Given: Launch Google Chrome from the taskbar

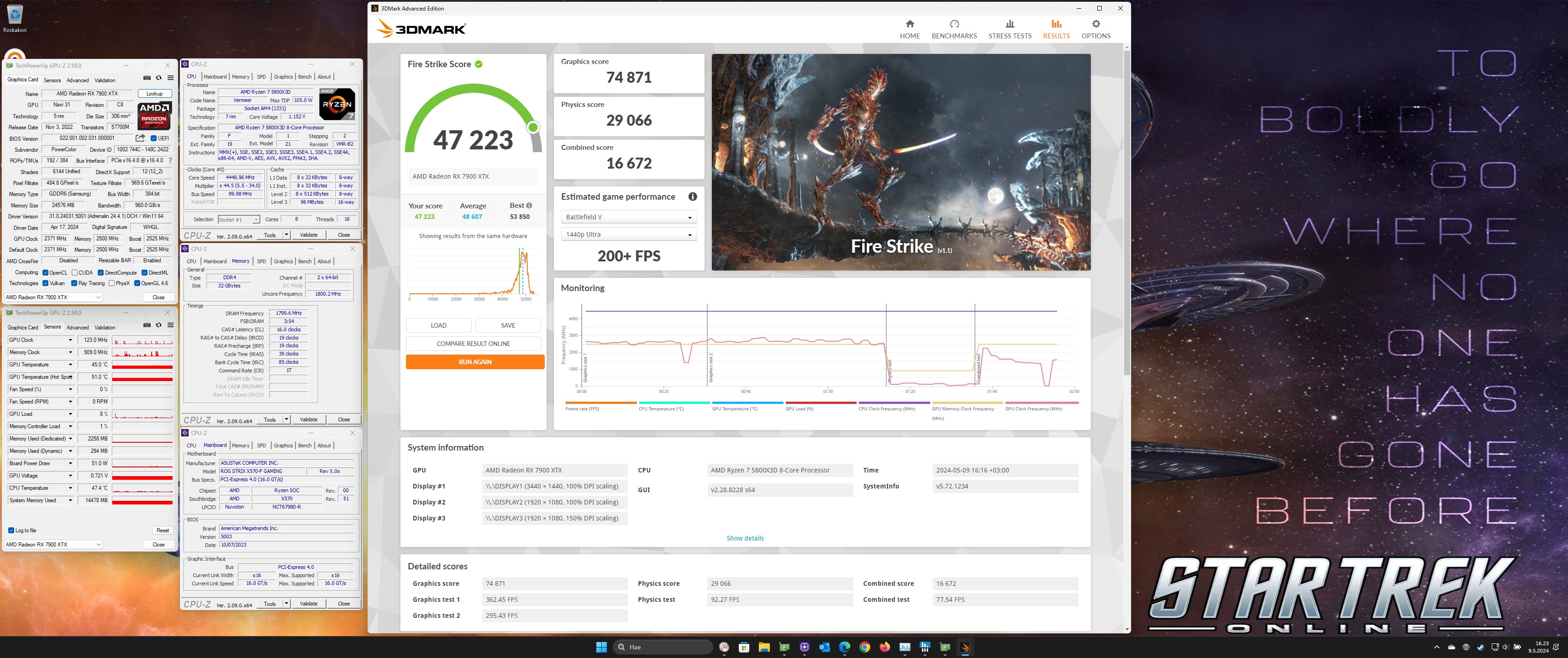Looking at the screenshot, I should tap(864, 647).
